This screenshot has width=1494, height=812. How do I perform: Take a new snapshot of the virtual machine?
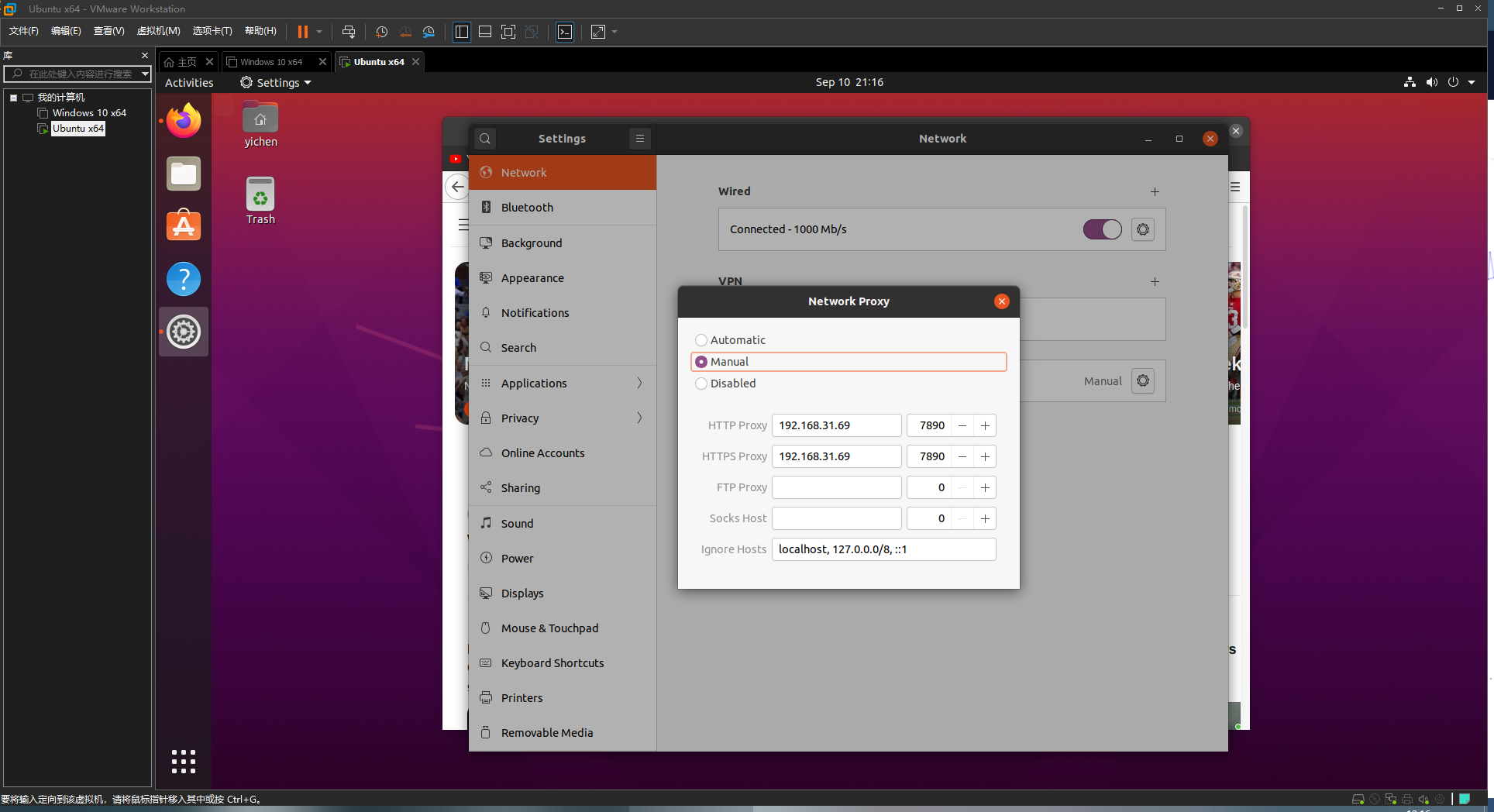(380, 32)
